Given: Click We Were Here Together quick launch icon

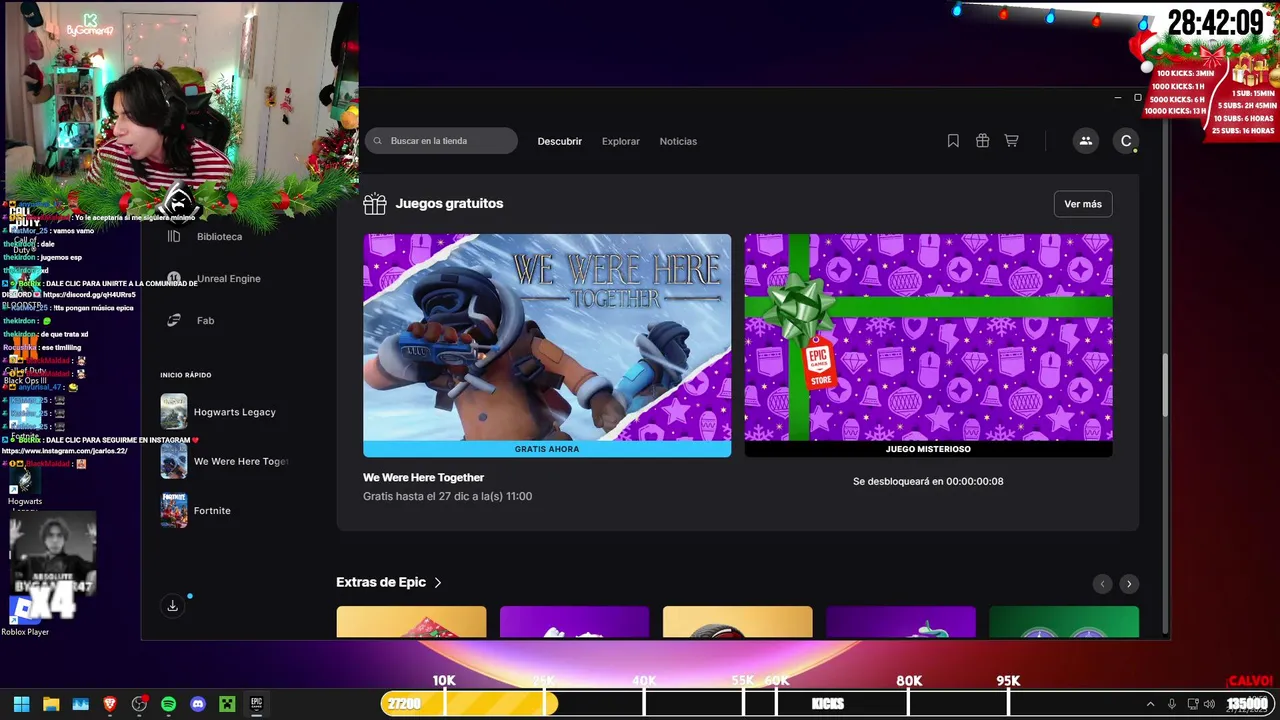Looking at the screenshot, I should click(174, 461).
